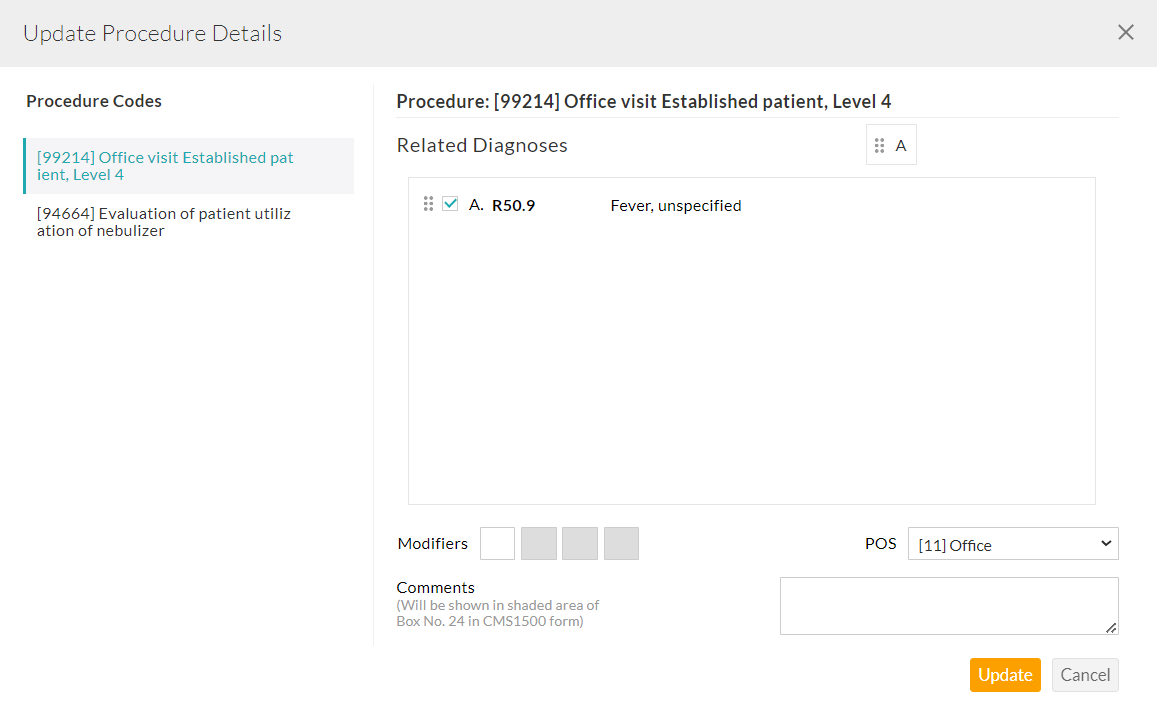Grab the drag handle beside diagnosis A chip

coord(880,146)
